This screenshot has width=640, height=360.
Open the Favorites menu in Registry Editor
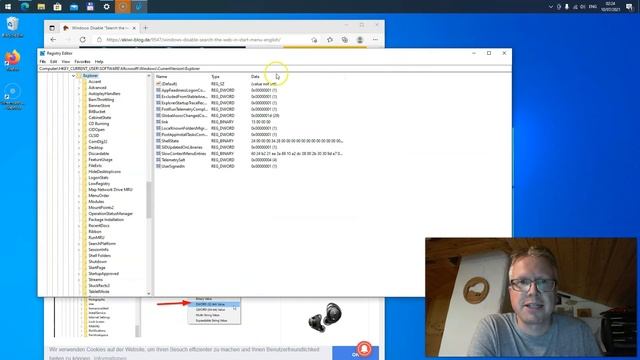coord(82,61)
